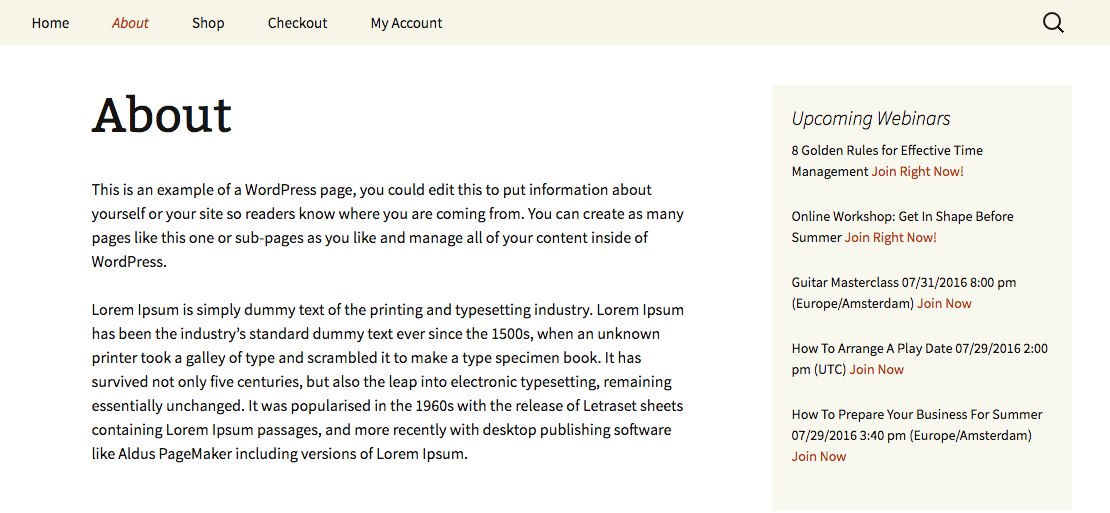This screenshot has height=513, width=1110.
Task: Select the About menu item
Action: [130, 23]
